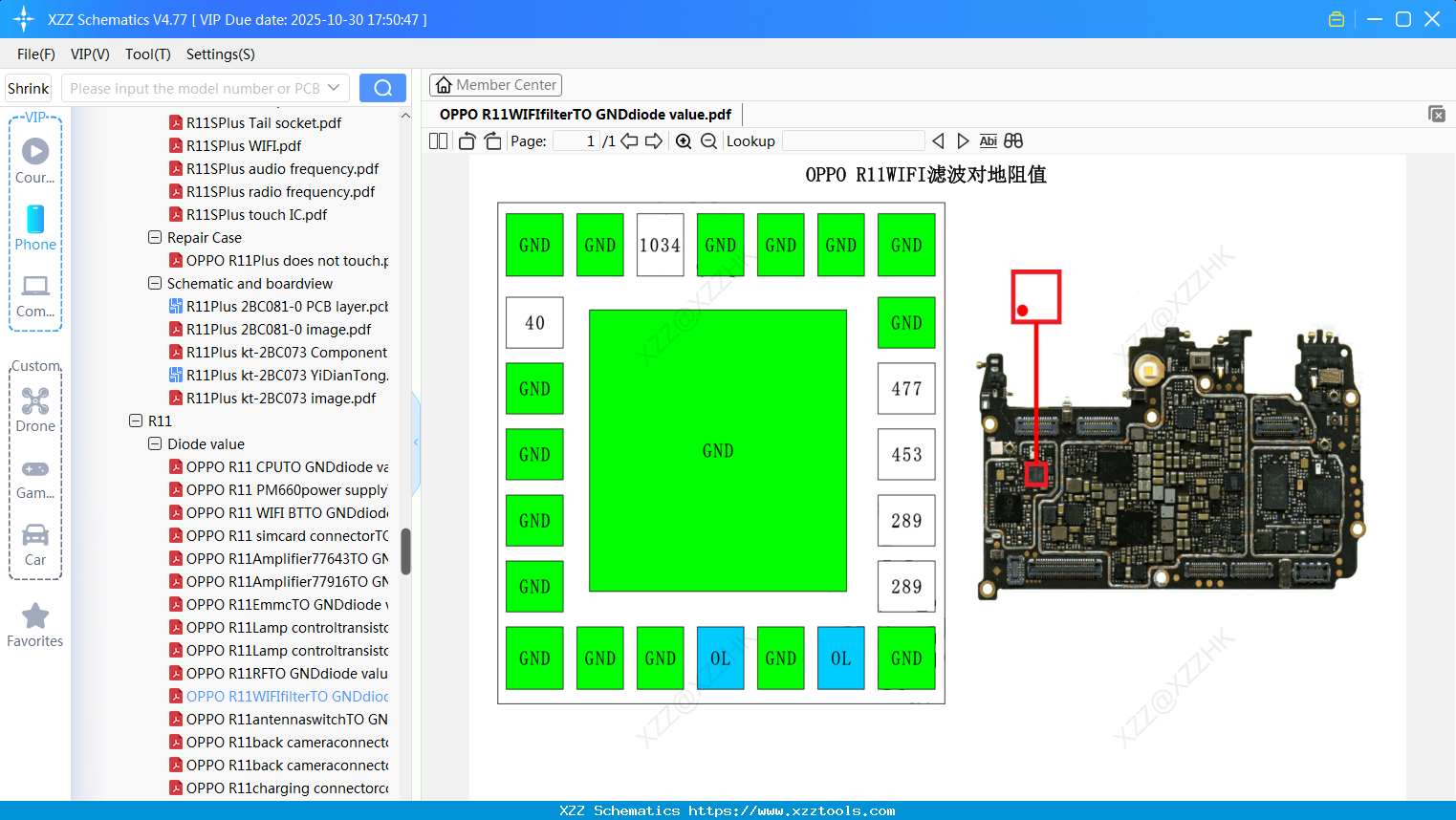Viewport: 1456px width, 820px height.
Task: Open R11Plus 2BC081-0 PCB layer file
Action: (x=287, y=306)
